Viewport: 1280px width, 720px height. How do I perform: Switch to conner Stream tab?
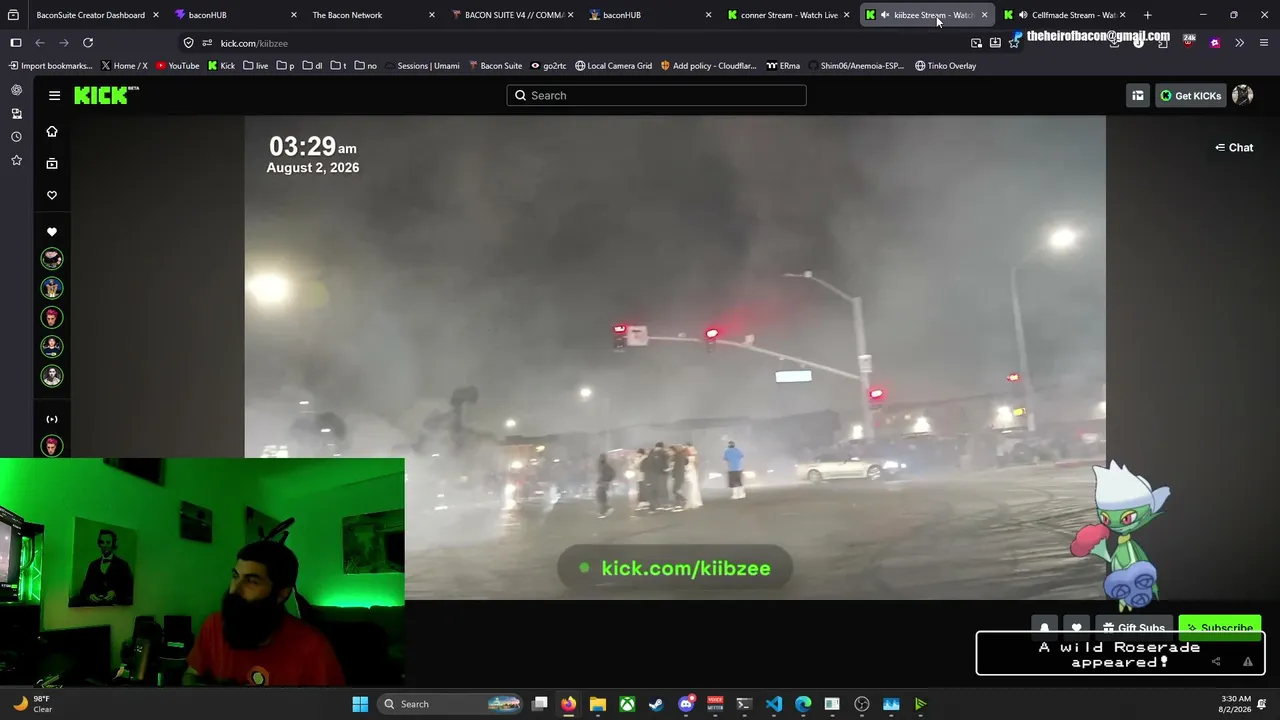click(x=787, y=15)
